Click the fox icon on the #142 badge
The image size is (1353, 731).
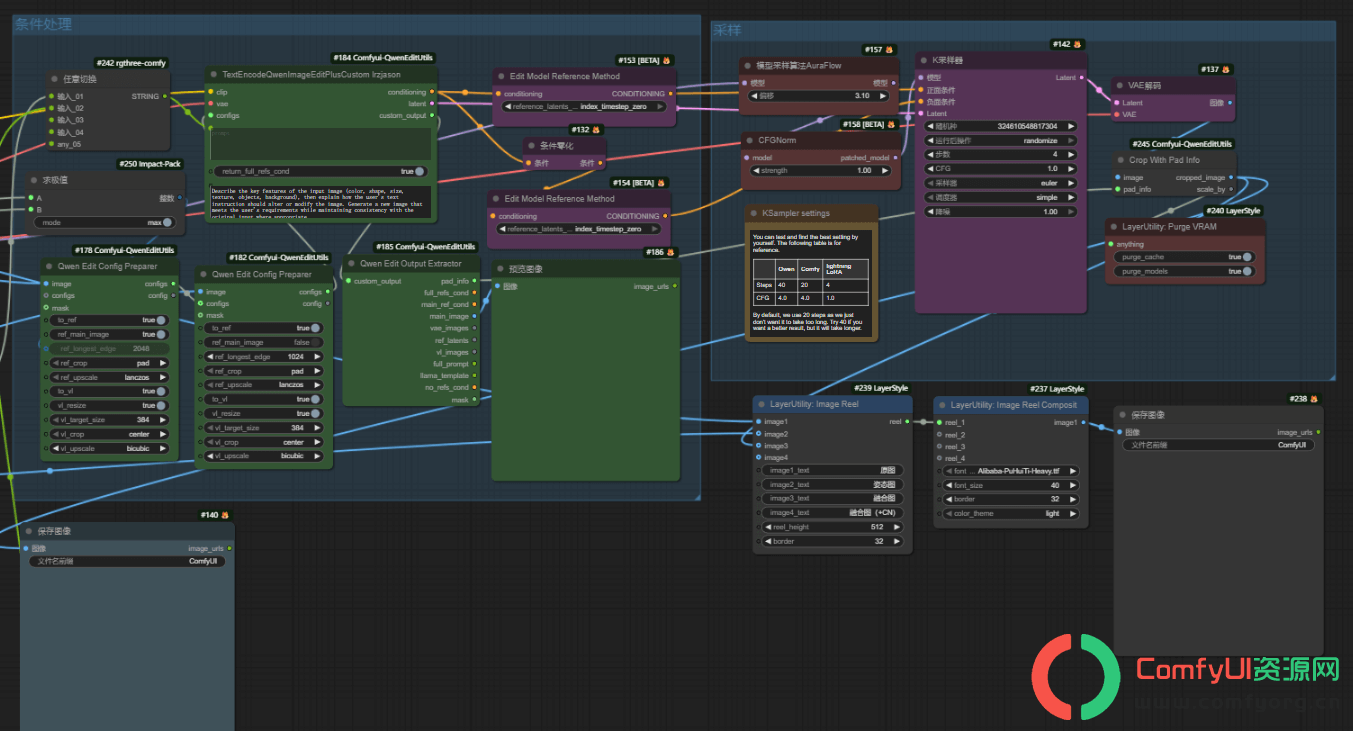1078,45
